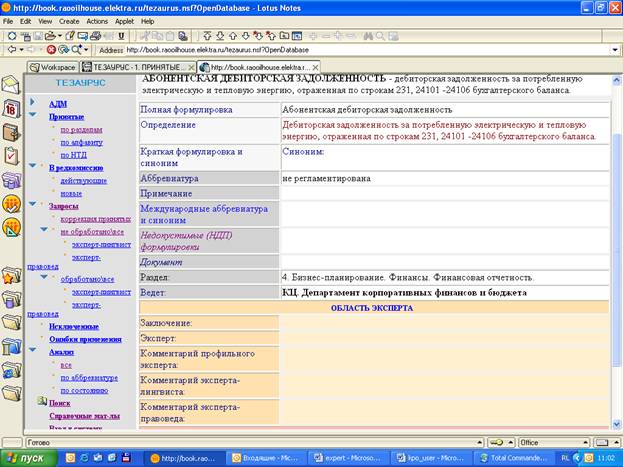
Task: Open the 'по алфавиту' link
Action: pyautogui.click(x=81, y=142)
